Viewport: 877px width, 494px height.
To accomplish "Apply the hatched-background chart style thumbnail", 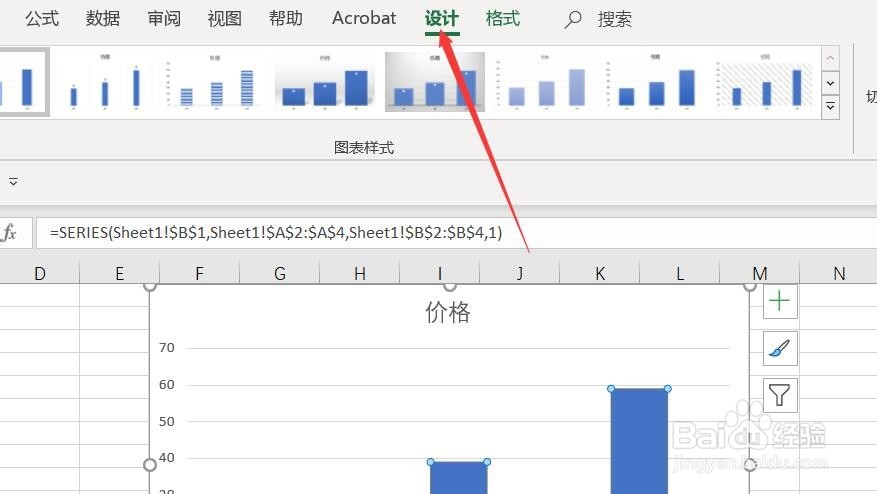I will click(766, 82).
